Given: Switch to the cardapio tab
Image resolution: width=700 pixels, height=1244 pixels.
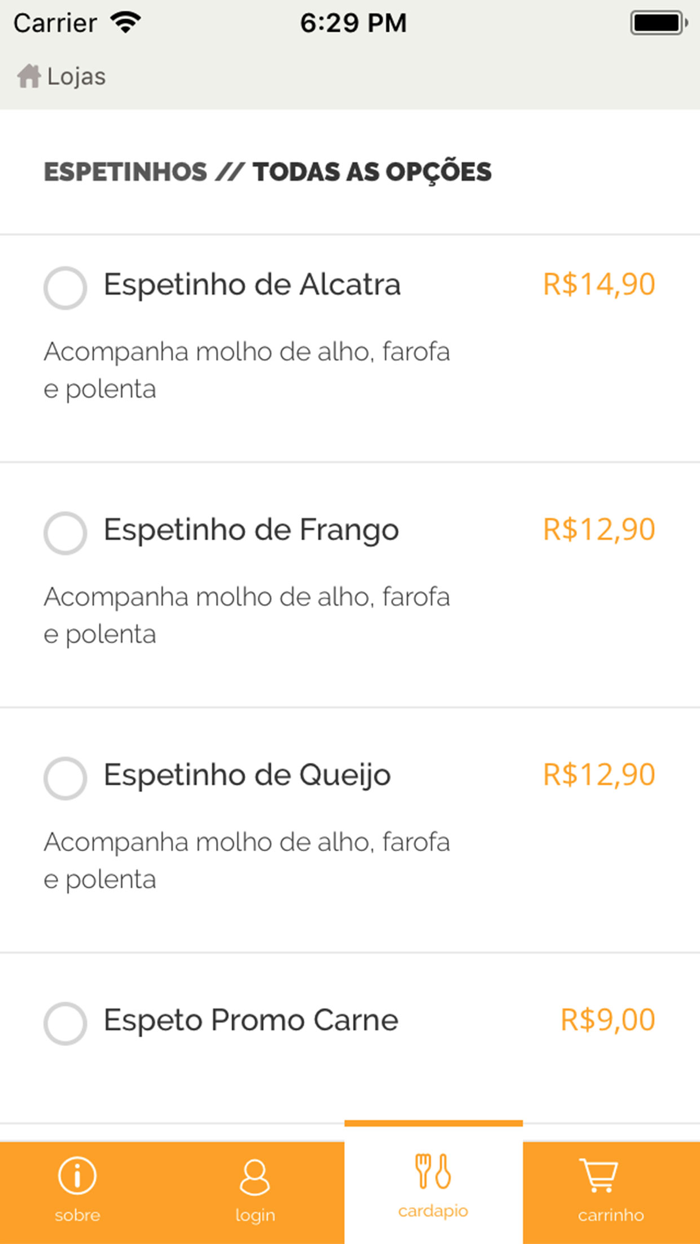Looking at the screenshot, I should click(432, 1190).
